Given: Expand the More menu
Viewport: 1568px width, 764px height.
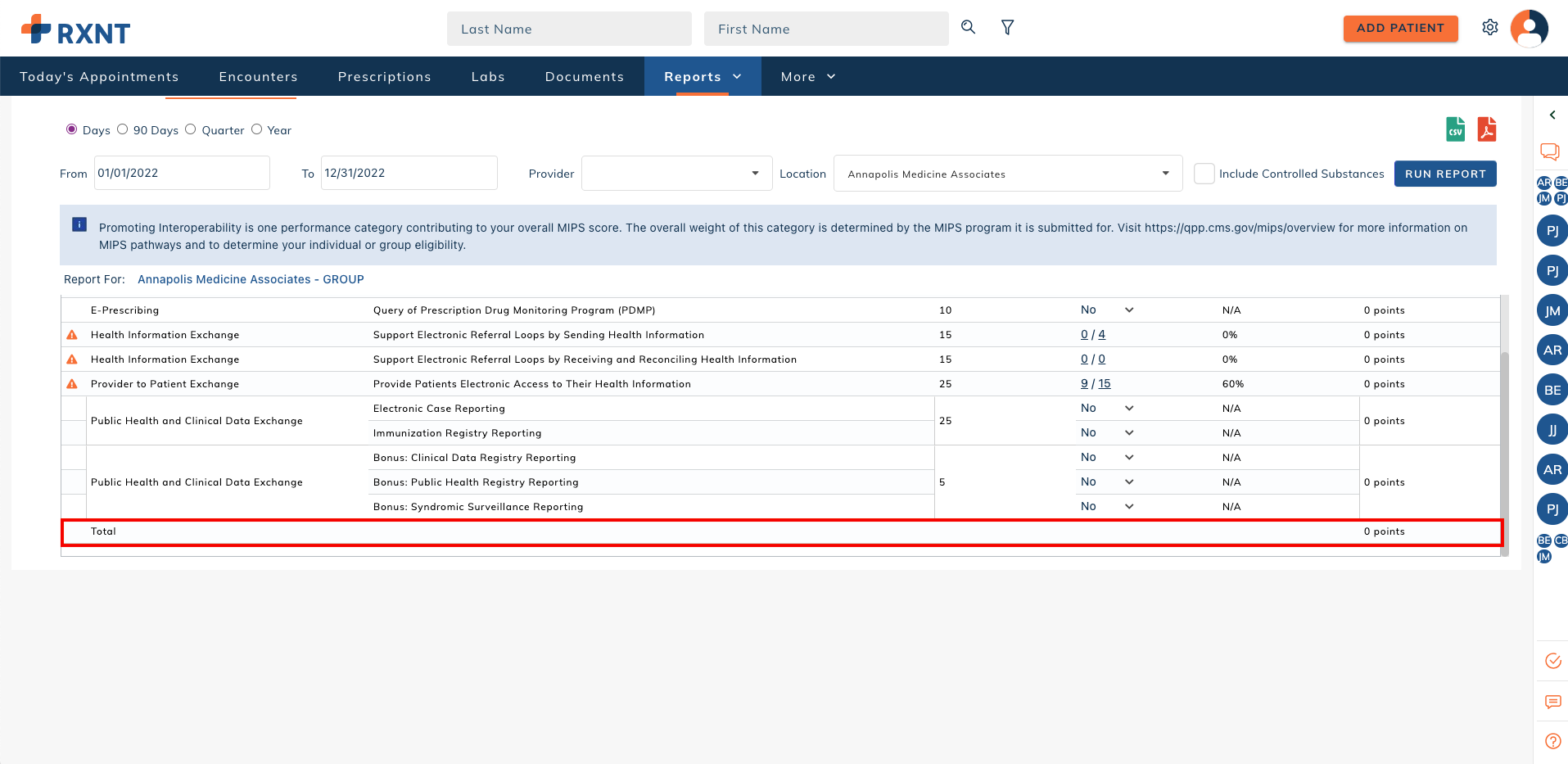Looking at the screenshot, I should click(x=808, y=76).
